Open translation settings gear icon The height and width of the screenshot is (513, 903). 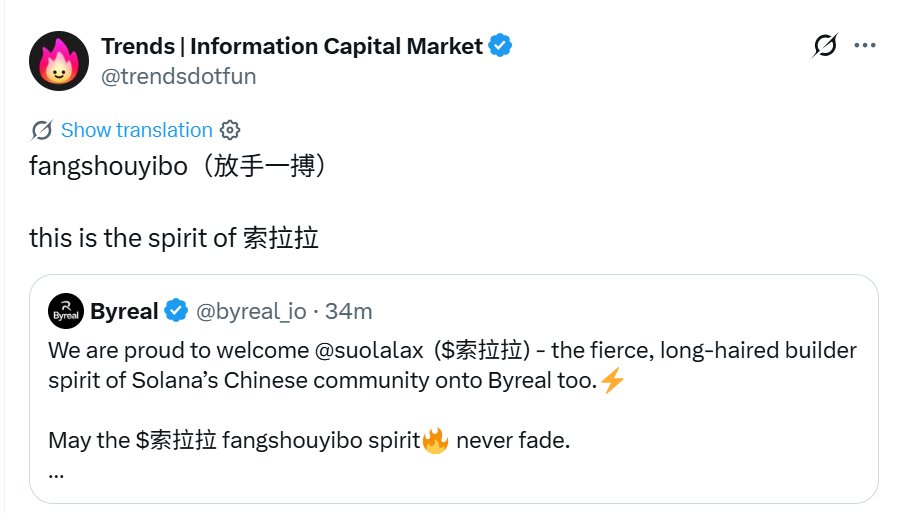click(230, 130)
